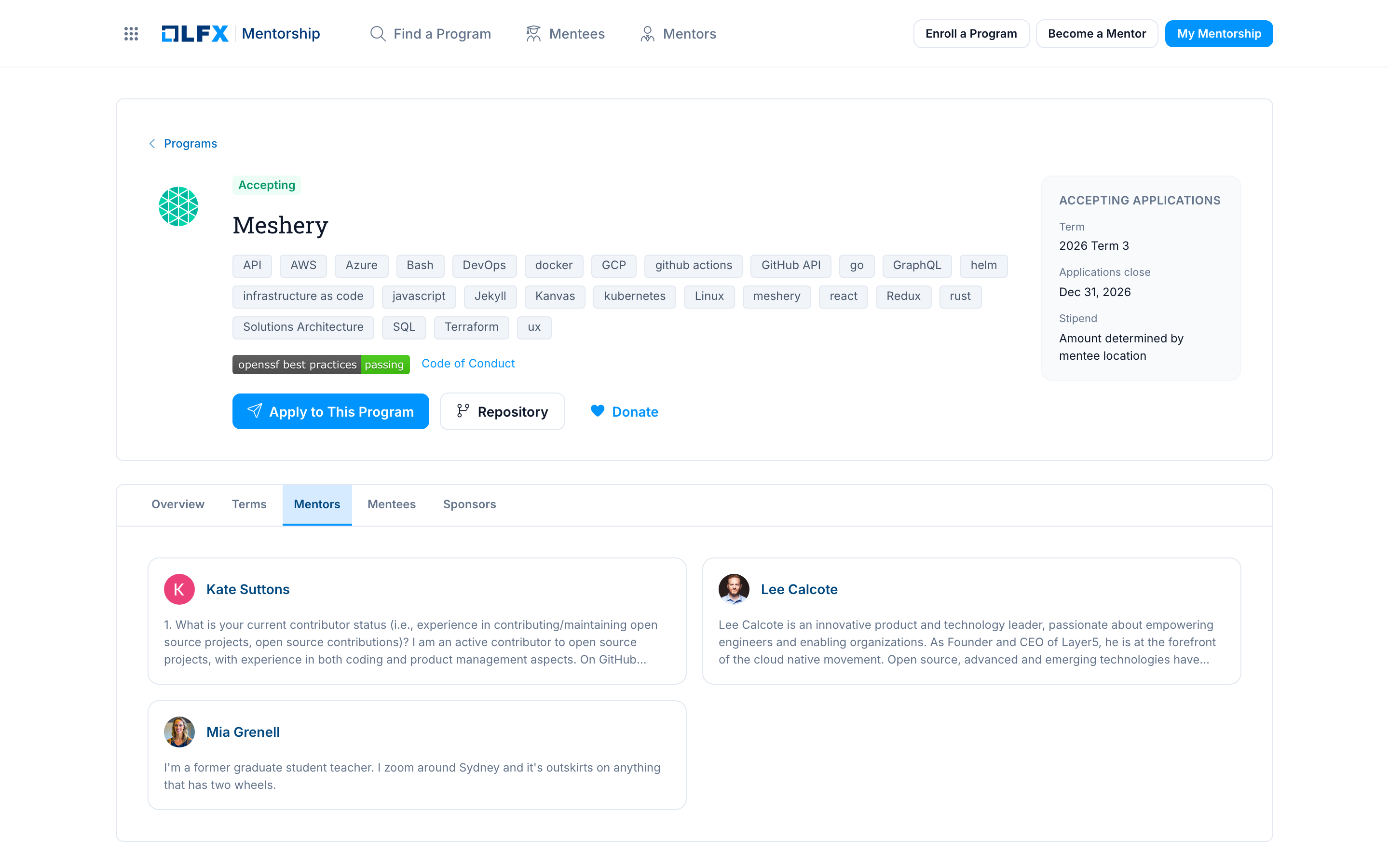Click the Find a Program search icon
The width and height of the screenshot is (1389, 868).
pos(378,34)
